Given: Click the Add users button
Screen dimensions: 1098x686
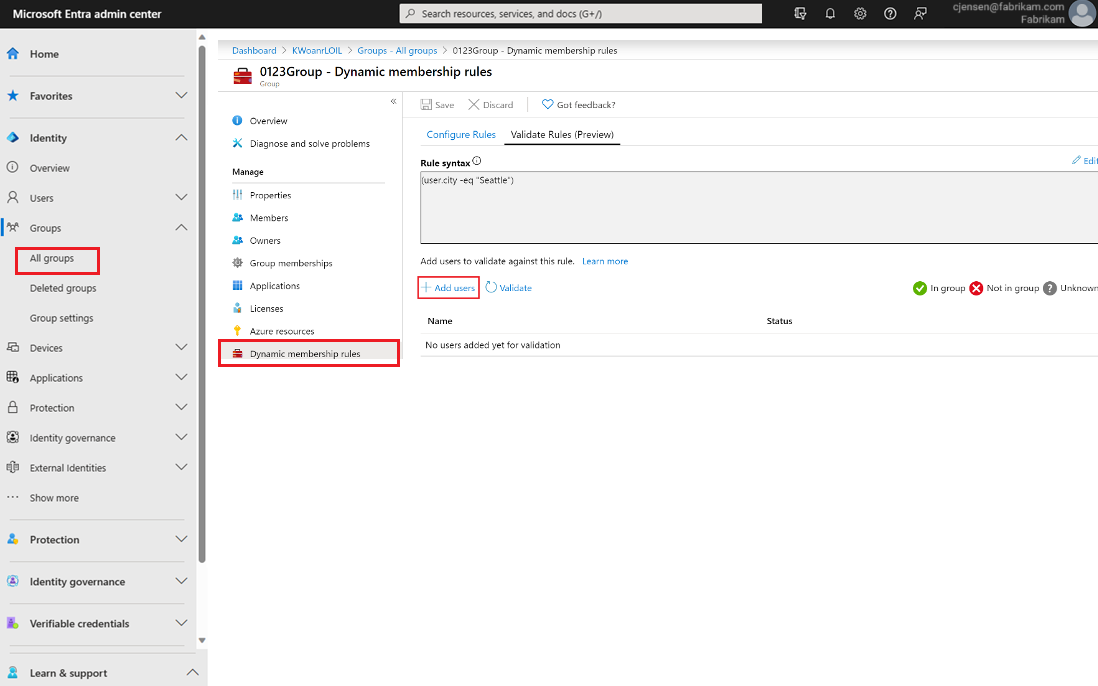Looking at the screenshot, I should coord(448,288).
